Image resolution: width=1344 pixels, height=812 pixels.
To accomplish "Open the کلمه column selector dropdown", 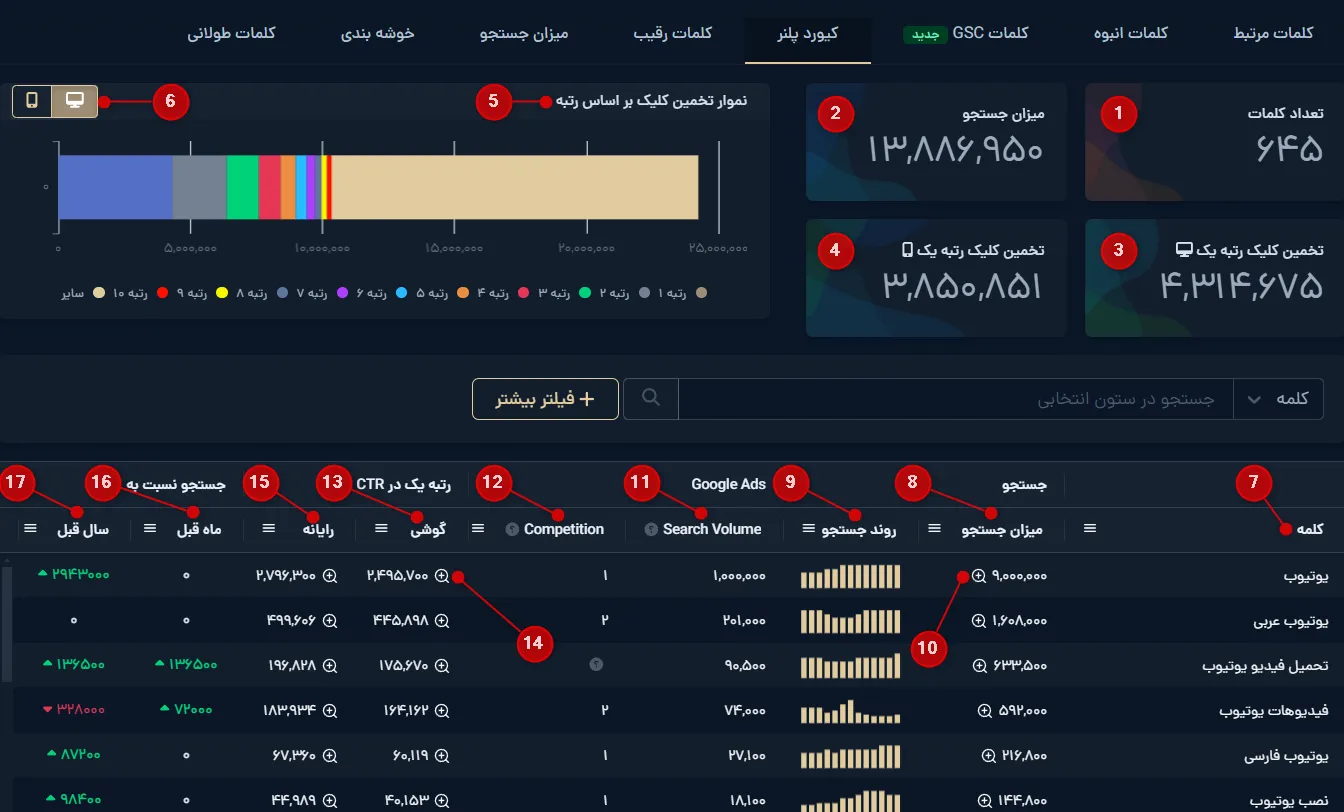I will [x=1278, y=399].
